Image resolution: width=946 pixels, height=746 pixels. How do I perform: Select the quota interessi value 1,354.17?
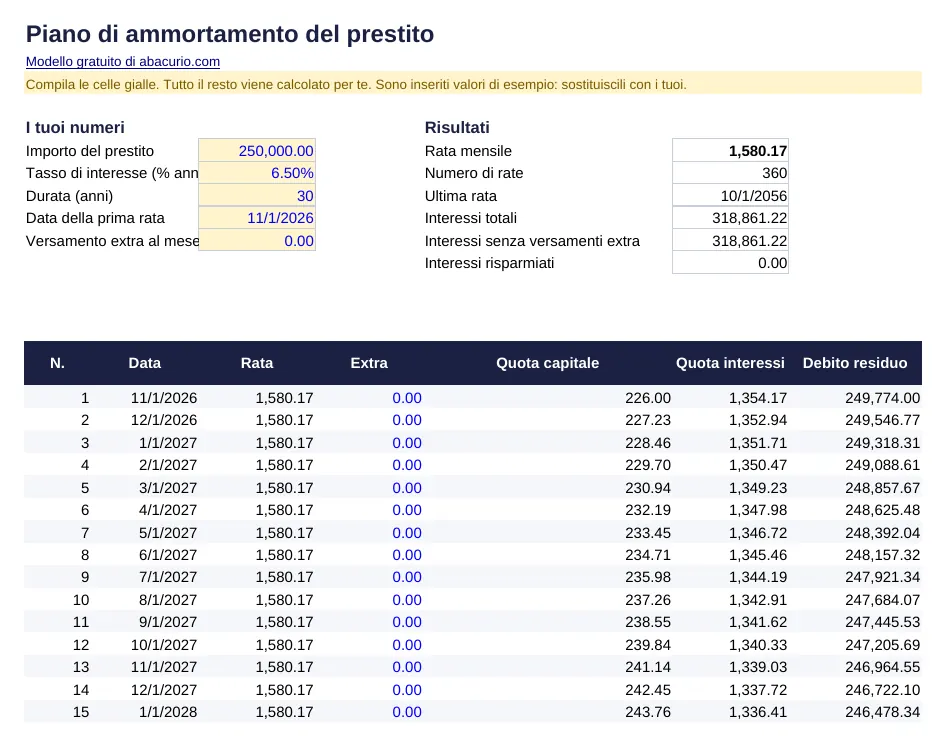click(x=758, y=398)
